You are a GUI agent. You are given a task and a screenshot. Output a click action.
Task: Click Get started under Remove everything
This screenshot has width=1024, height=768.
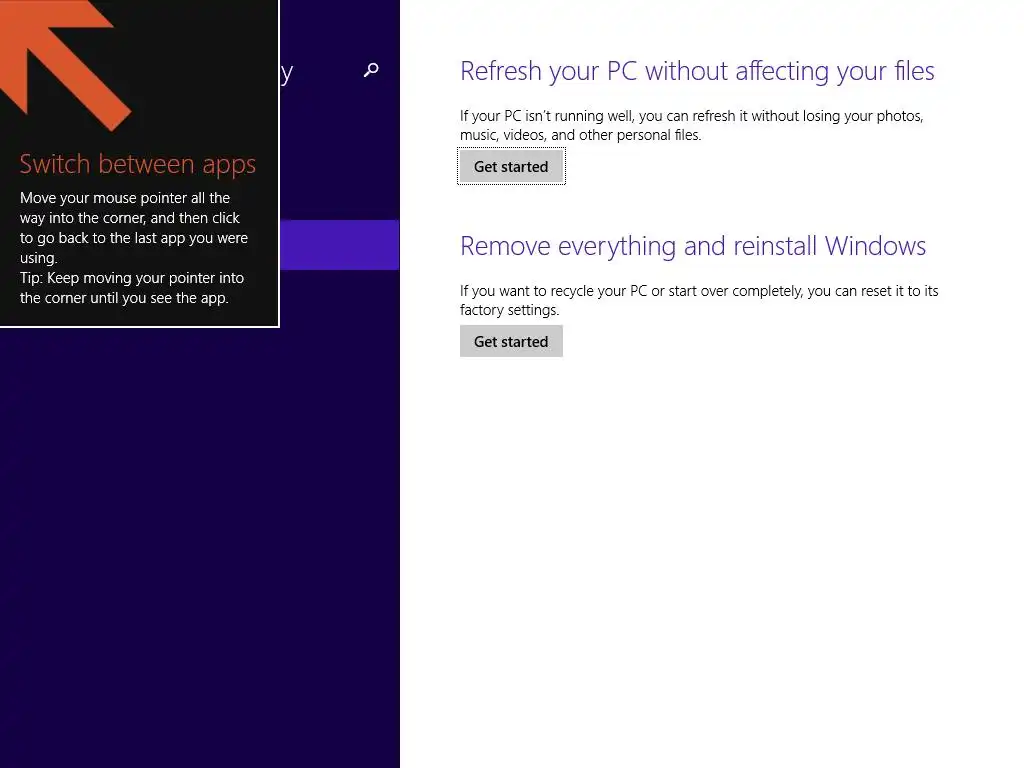(511, 342)
